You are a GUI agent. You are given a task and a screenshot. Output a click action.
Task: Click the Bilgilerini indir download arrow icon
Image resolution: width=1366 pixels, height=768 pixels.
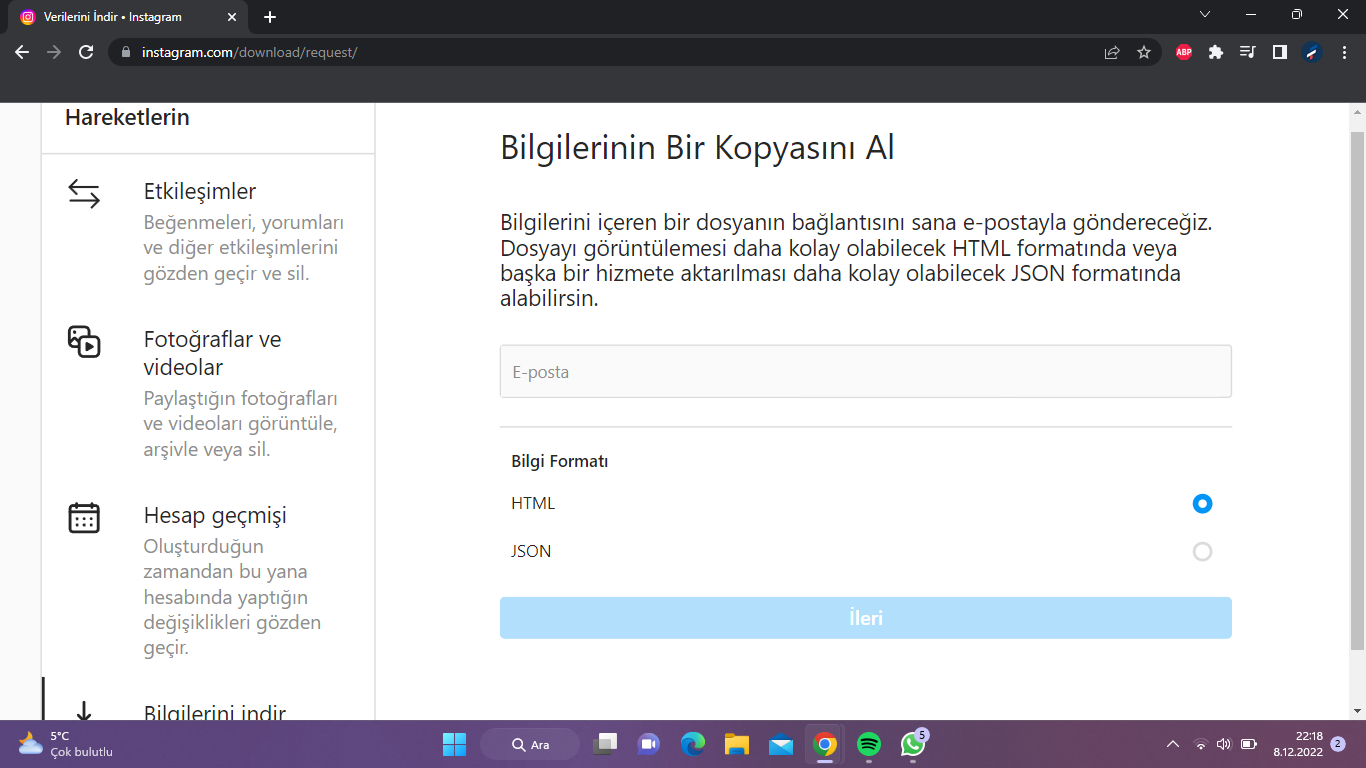click(84, 711)
